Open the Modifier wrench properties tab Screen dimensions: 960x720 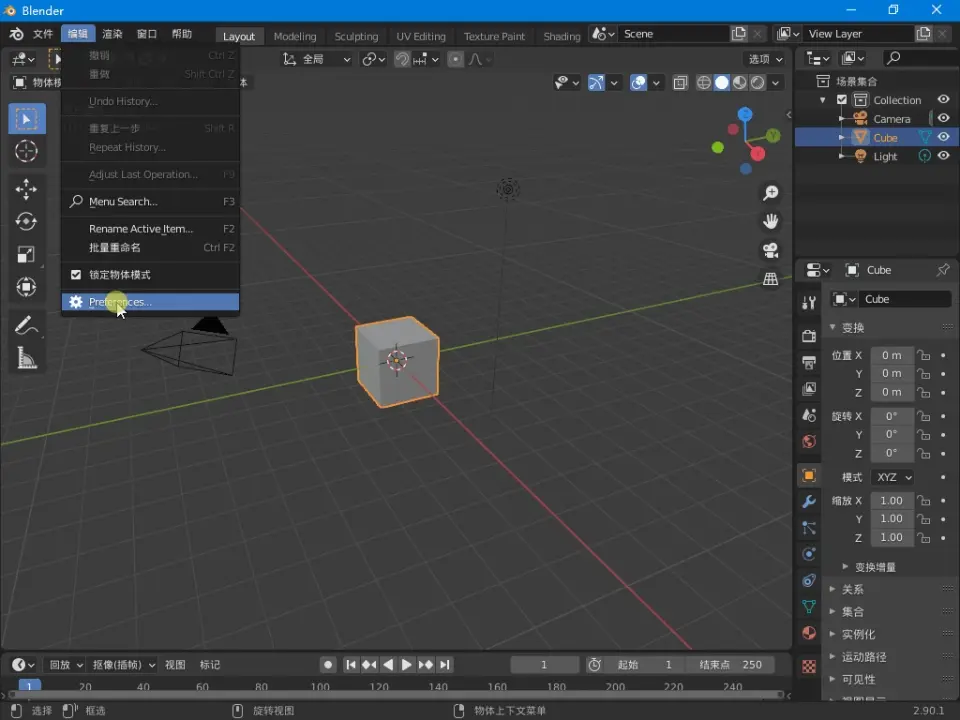click(x=809, y=501)
